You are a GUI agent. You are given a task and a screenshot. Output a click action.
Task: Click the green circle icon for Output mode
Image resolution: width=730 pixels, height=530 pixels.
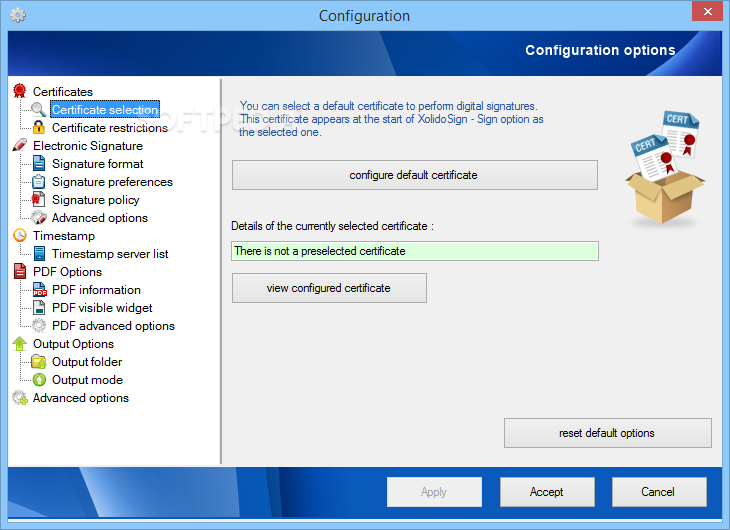click(39, 380)
